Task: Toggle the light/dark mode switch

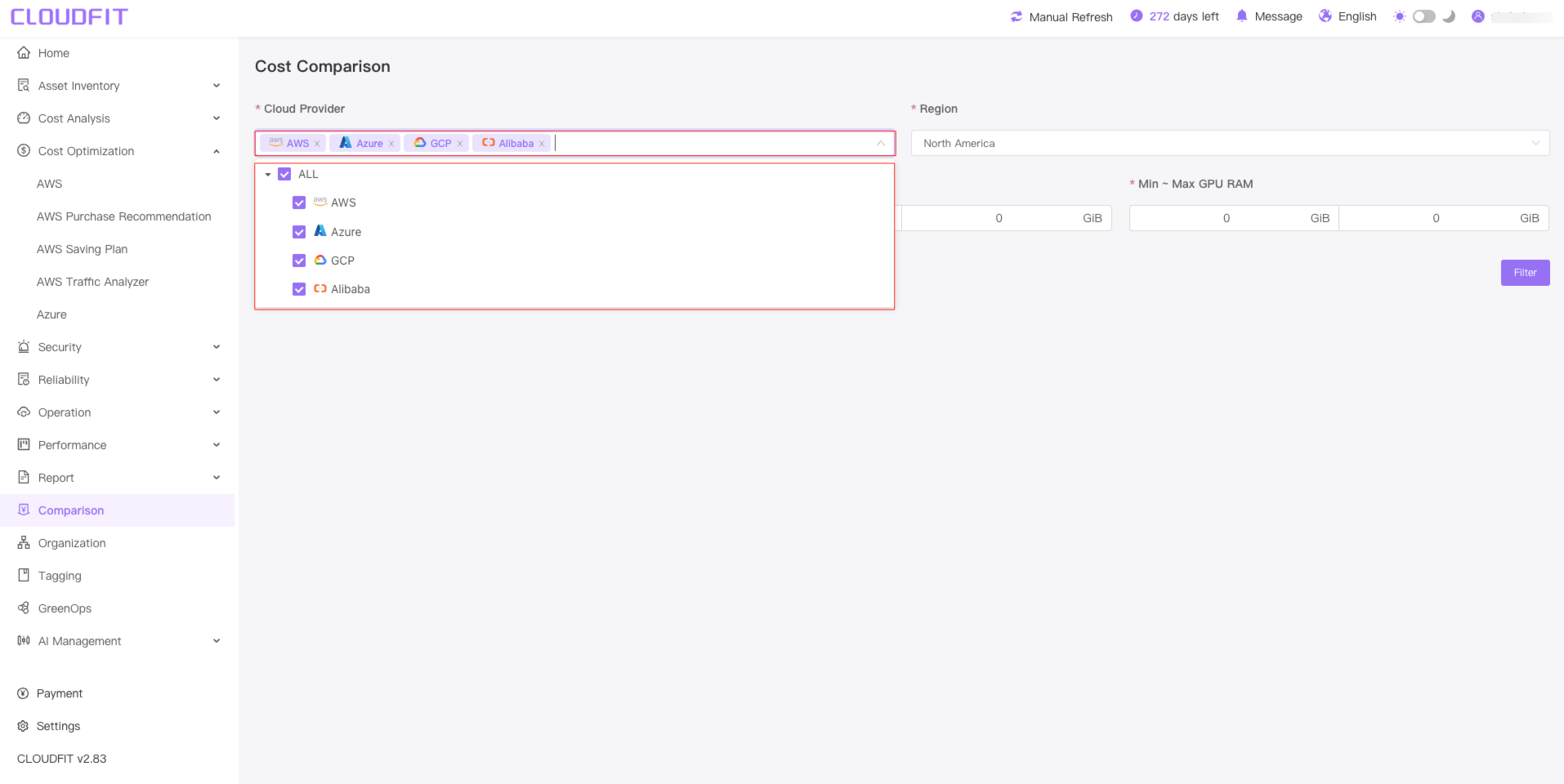Action: 1424,16
